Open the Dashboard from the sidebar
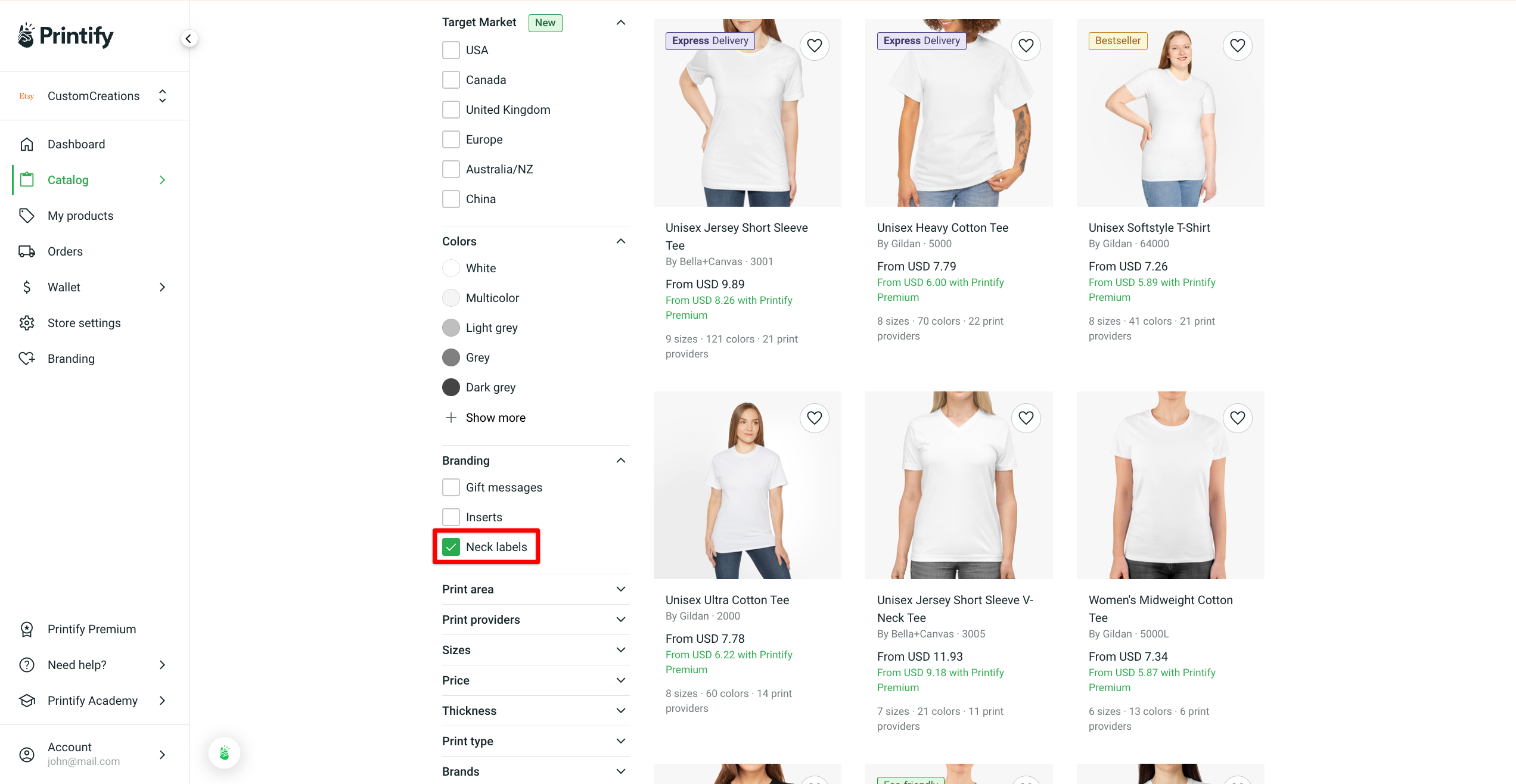 (76, 144)
